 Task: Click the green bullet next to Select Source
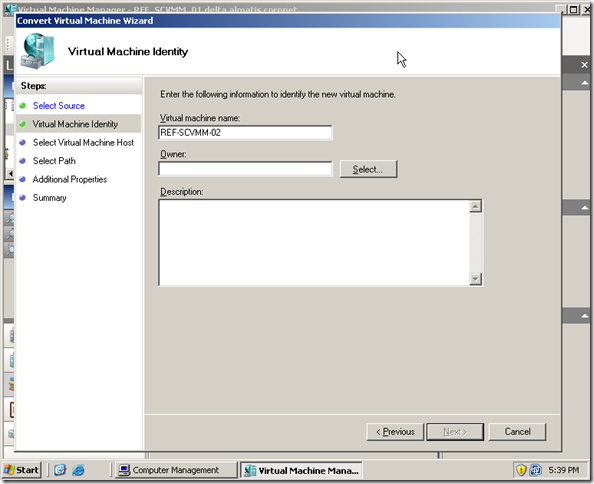23,106
